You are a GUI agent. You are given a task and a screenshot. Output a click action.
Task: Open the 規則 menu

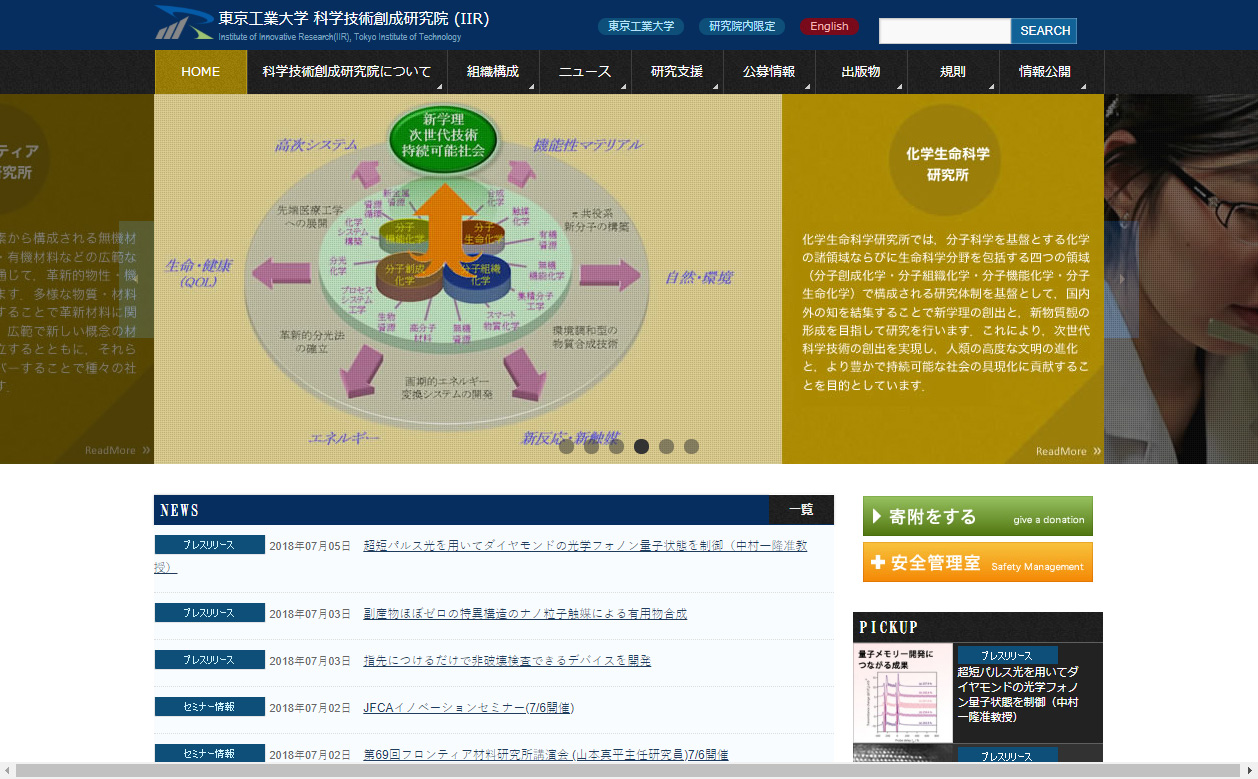coord(953,72)
